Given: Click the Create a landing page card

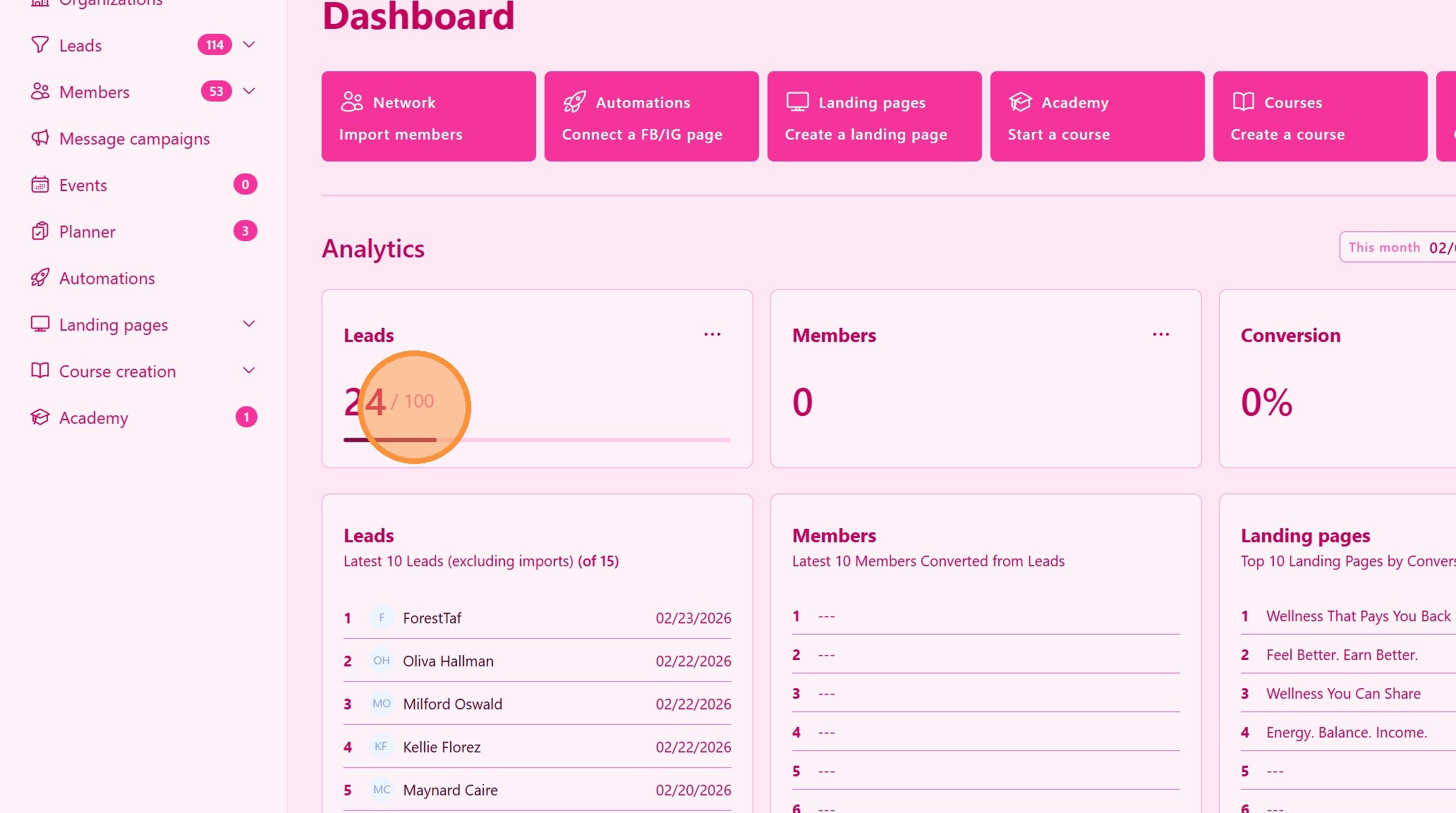Looking at the screenshot, I should coord(874,116).
